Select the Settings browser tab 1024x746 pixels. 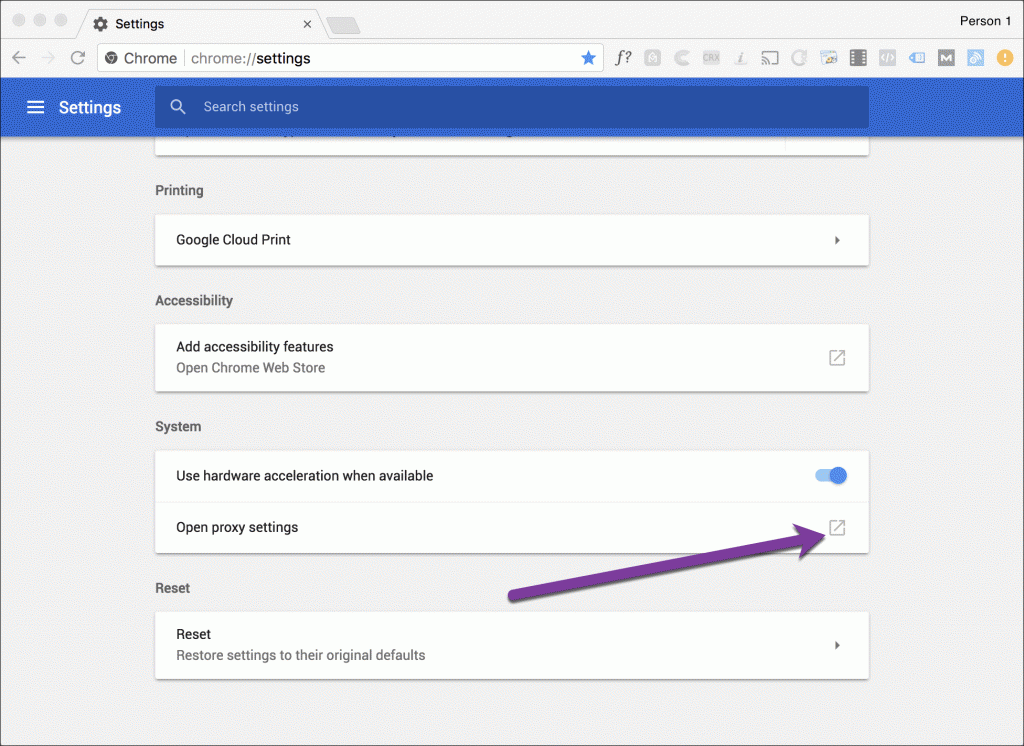tap(202, 24)
